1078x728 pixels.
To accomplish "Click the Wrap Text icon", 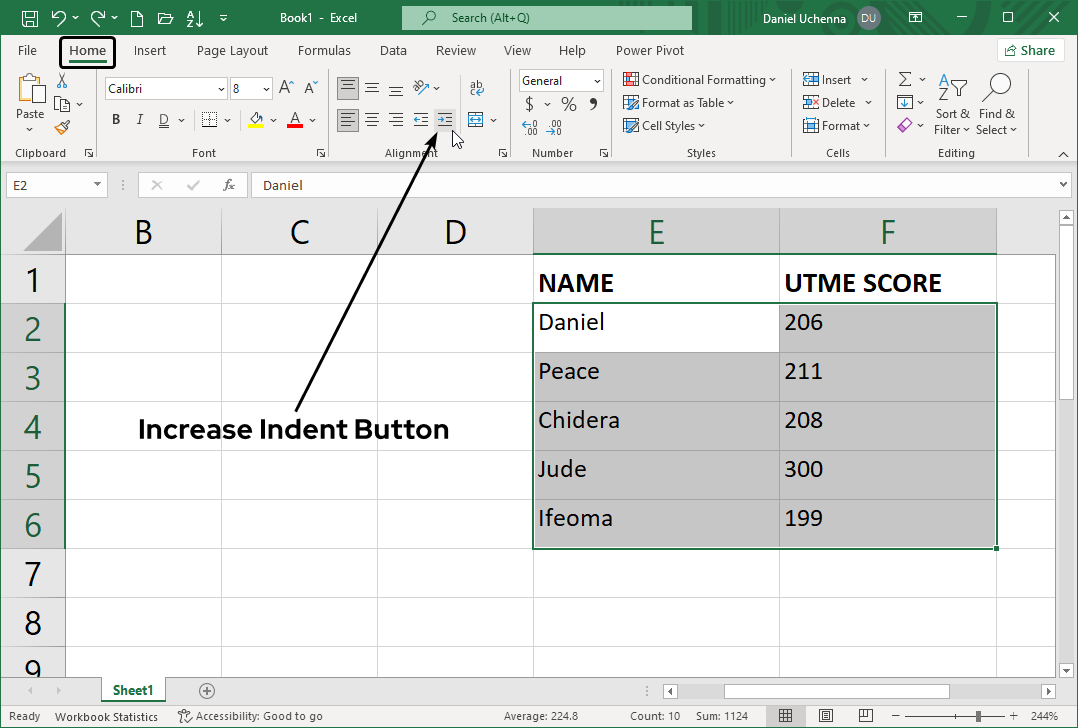I will tap(477, 88).
